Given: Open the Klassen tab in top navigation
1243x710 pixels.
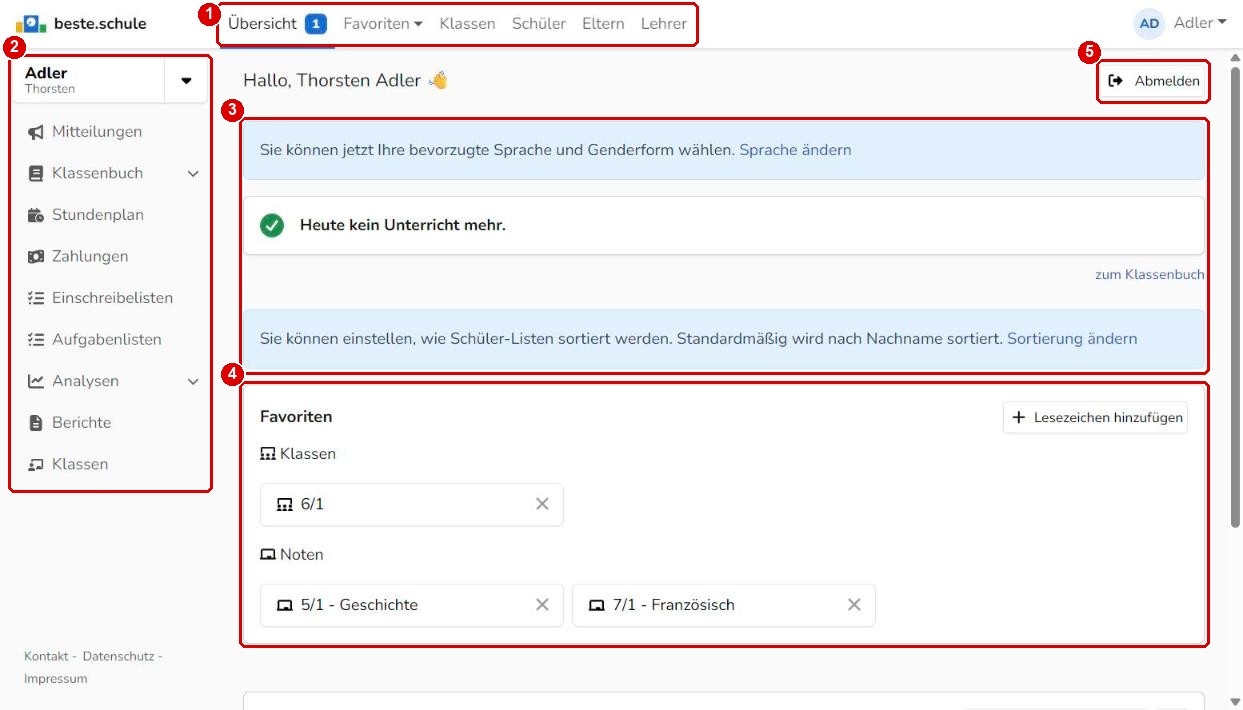Looking at the screenshot, I should pyautogui.click(x=467, y=23).
